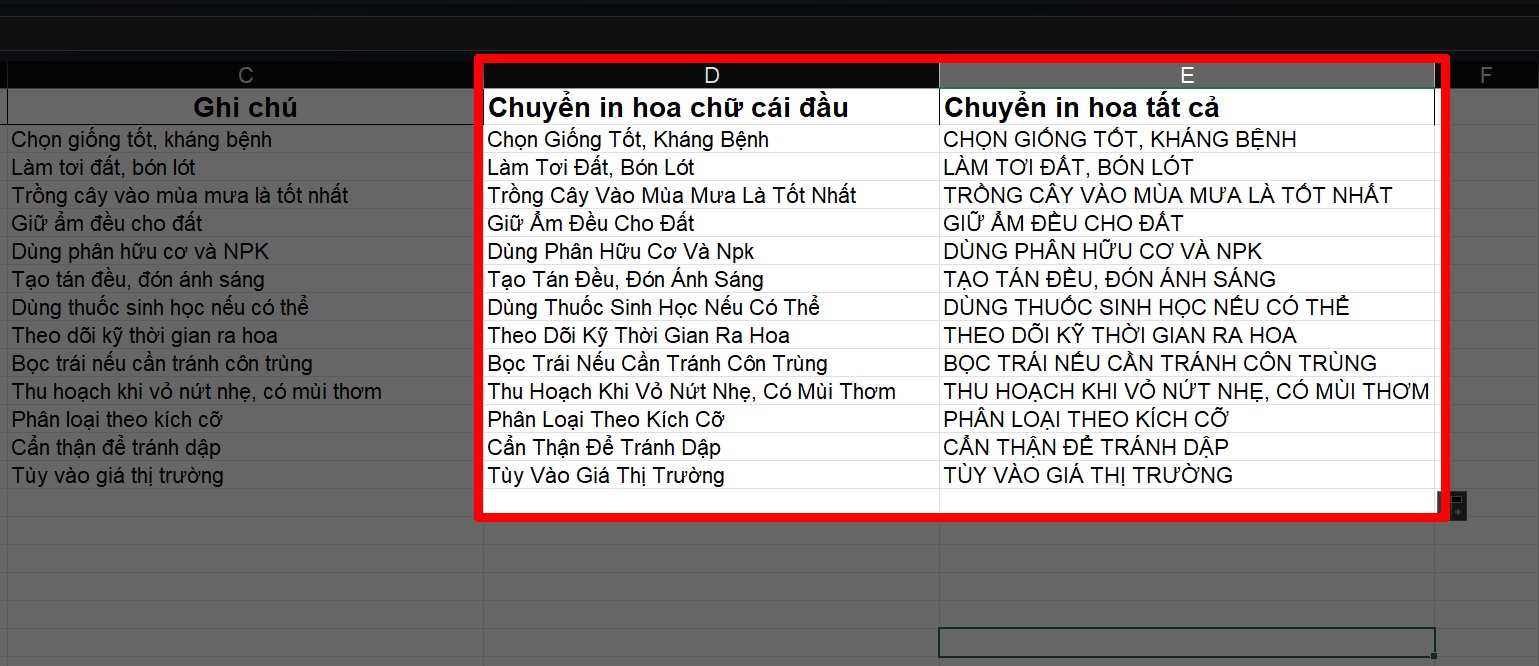
Task: Click the 'Ghi chú' header cell
Action: (245, 107)
